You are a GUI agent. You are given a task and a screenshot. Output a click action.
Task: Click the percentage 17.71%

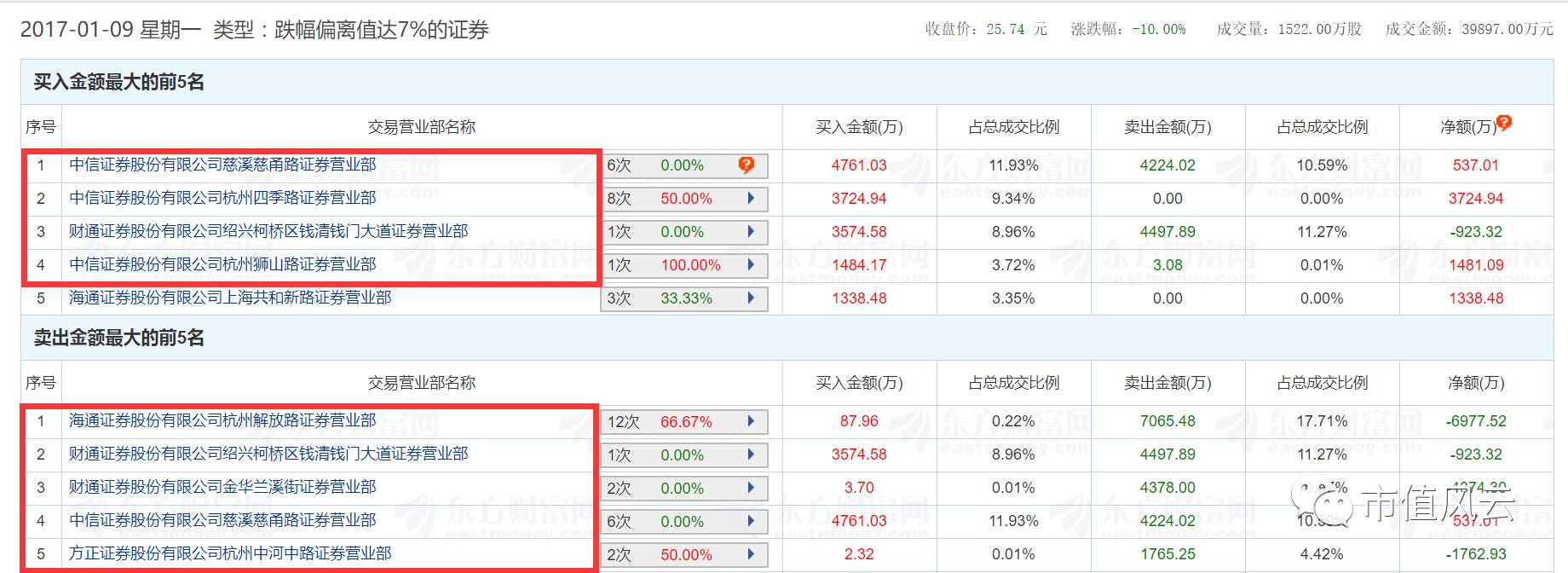coord(1322,421)
